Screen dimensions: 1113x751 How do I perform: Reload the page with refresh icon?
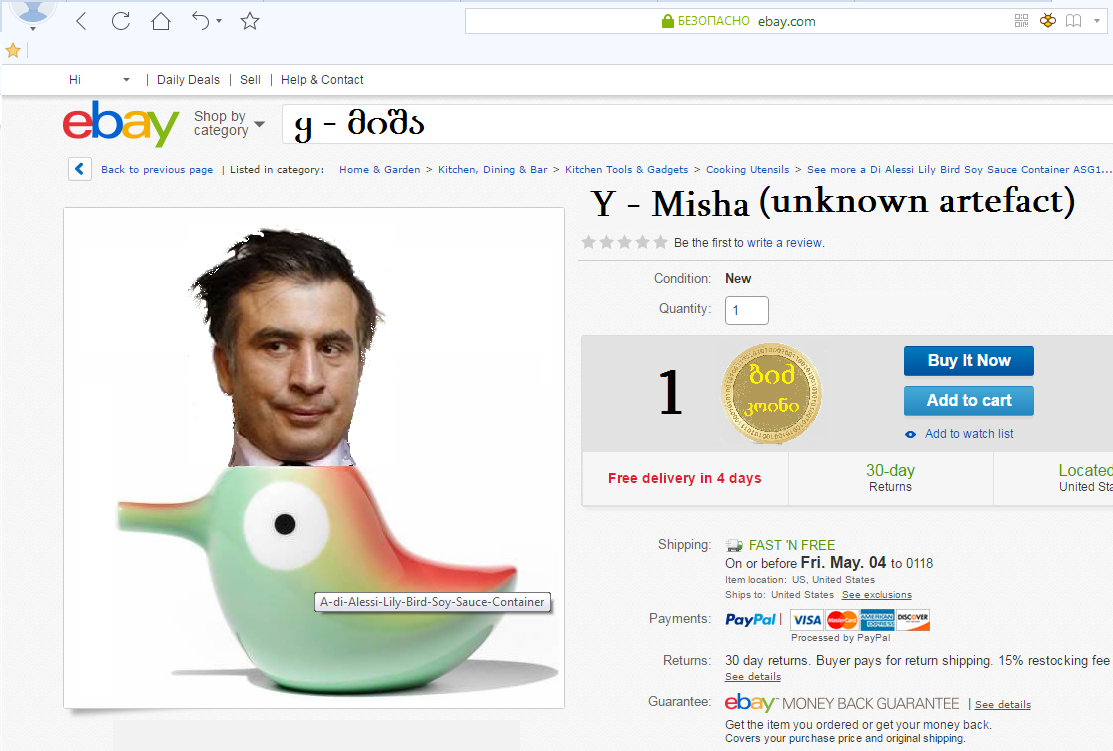click(121, 21)
